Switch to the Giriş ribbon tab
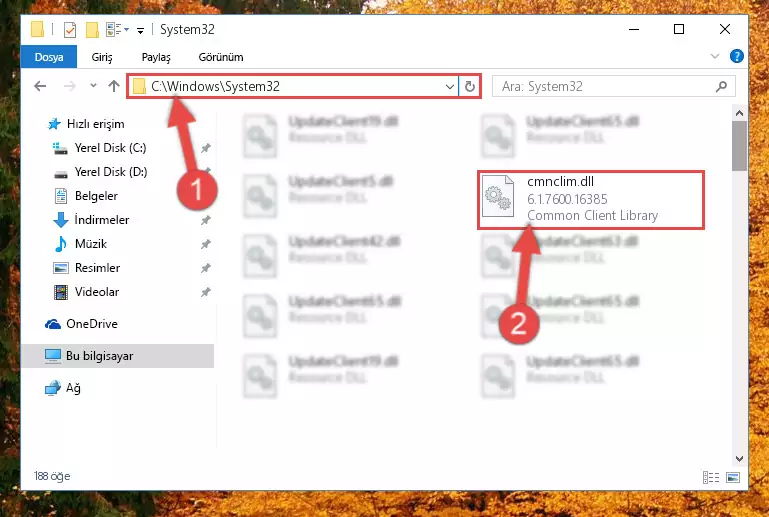 (102, 57)
